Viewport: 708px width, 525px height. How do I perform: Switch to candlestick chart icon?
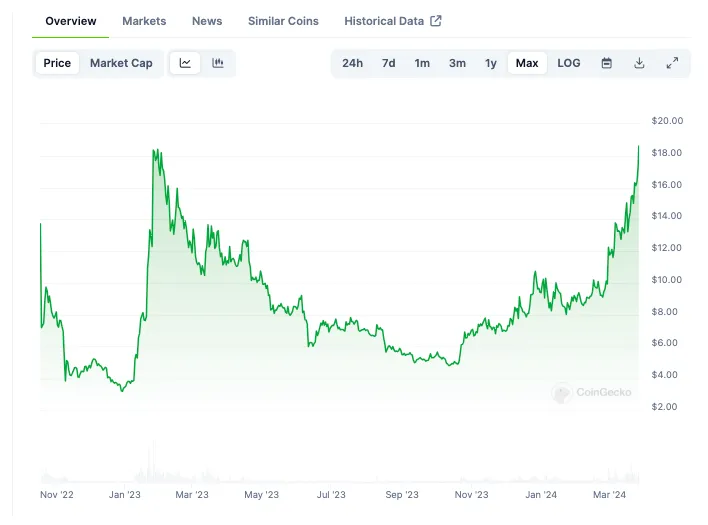pyautogui.click(x=218, y=63)
